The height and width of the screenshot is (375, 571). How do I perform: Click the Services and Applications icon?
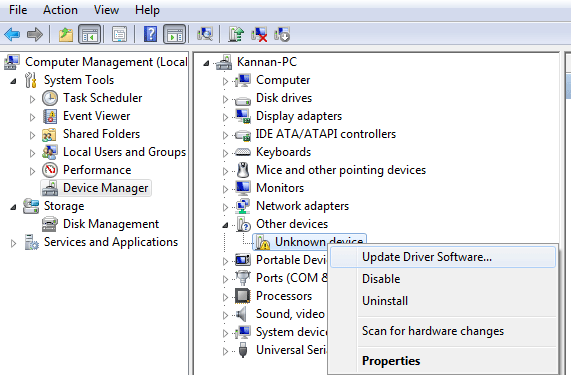31,242
